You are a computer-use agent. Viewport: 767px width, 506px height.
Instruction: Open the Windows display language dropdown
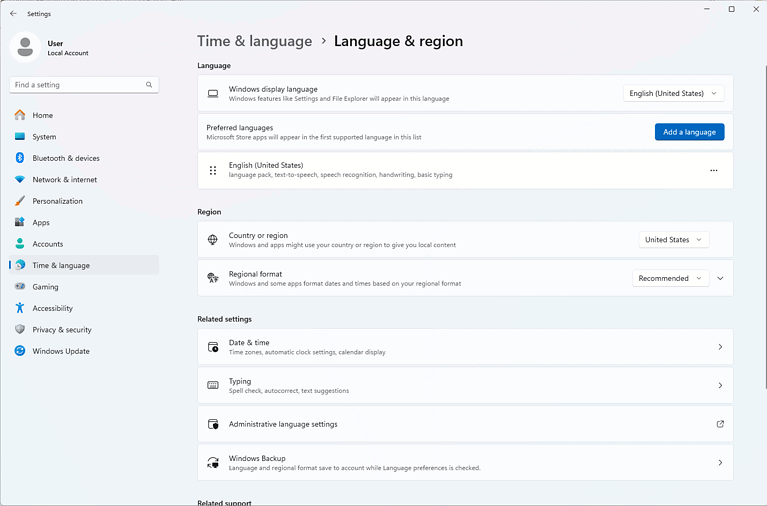(x=673, y=93)
